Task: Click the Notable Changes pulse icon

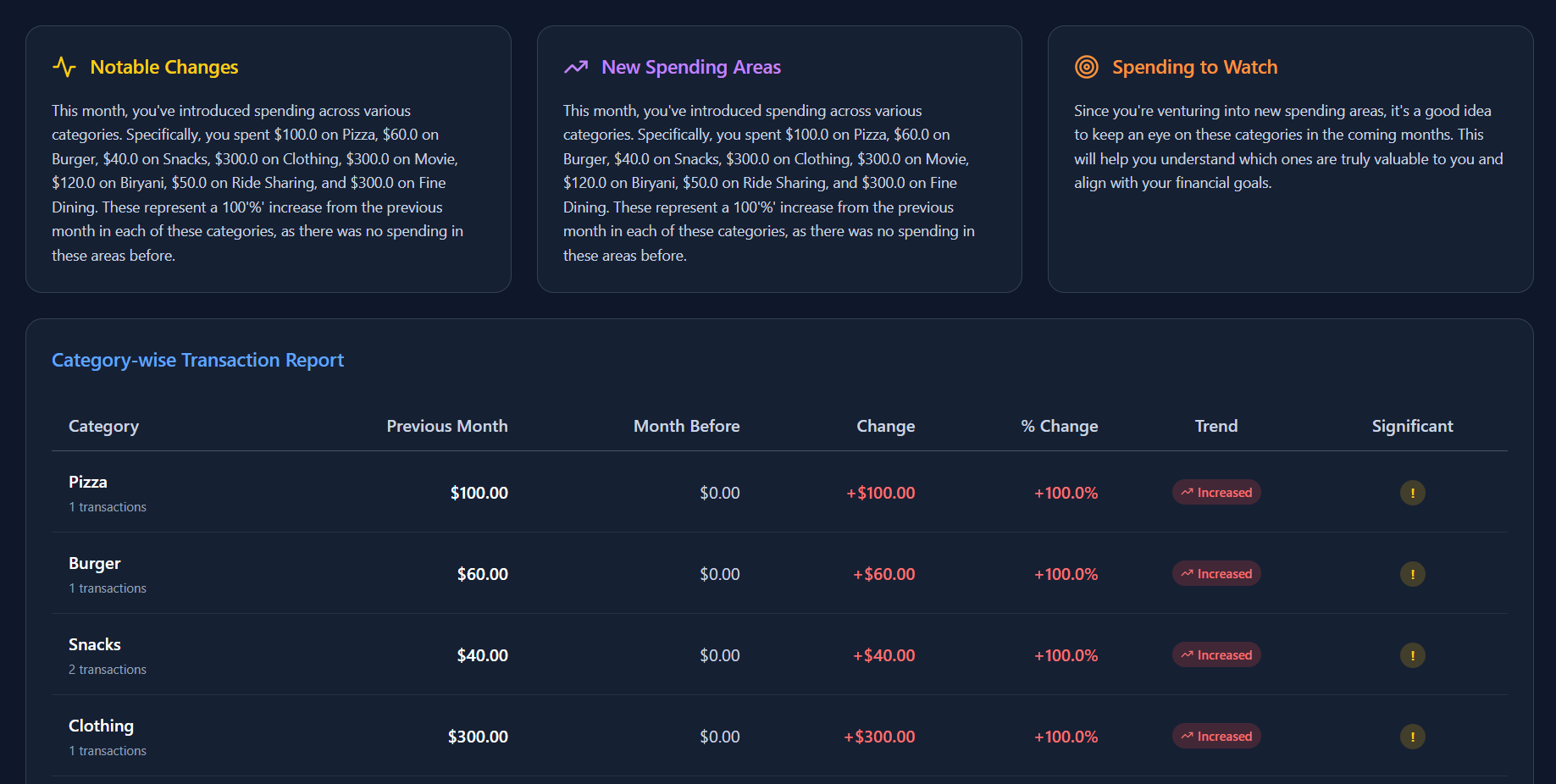Action: pyautogui.click(x=64, y=67)
